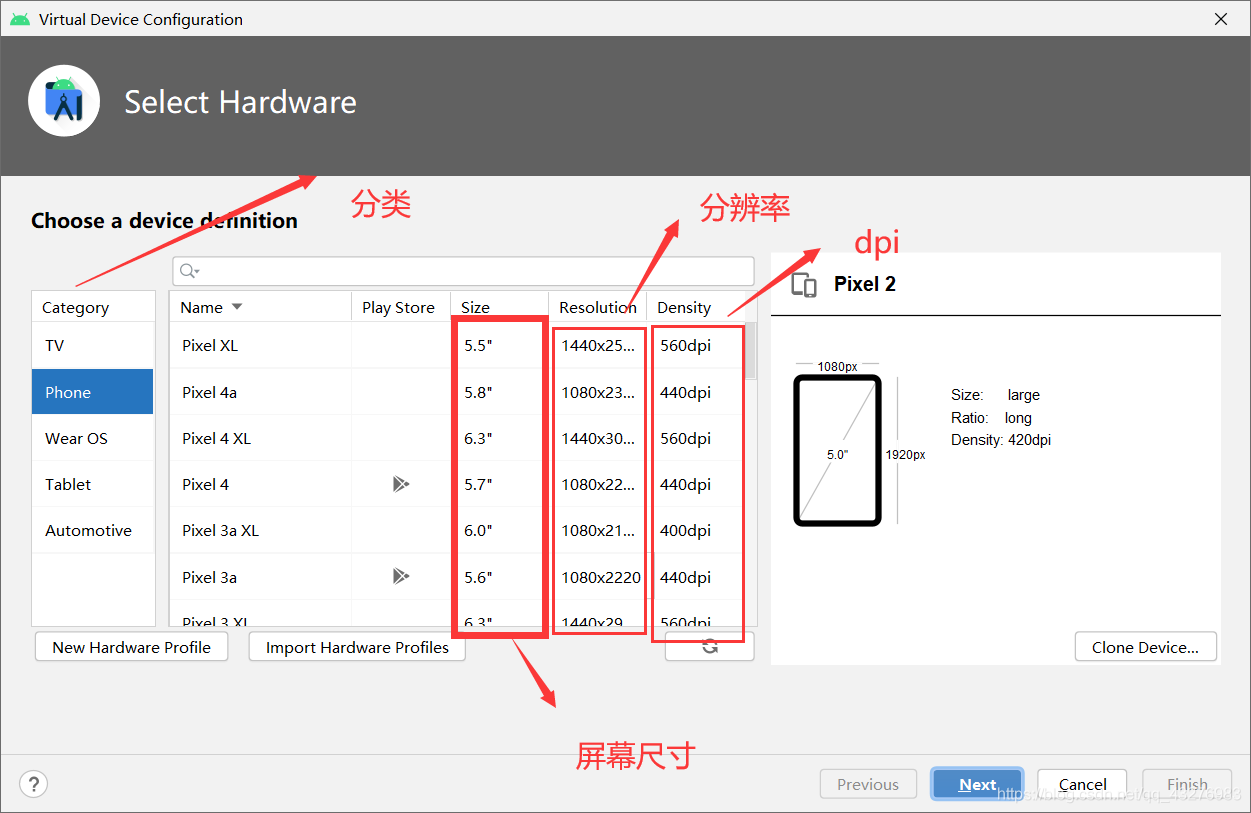Click the help question mark icon
The image size is (1251, 813).
click(x=34, y=784)
